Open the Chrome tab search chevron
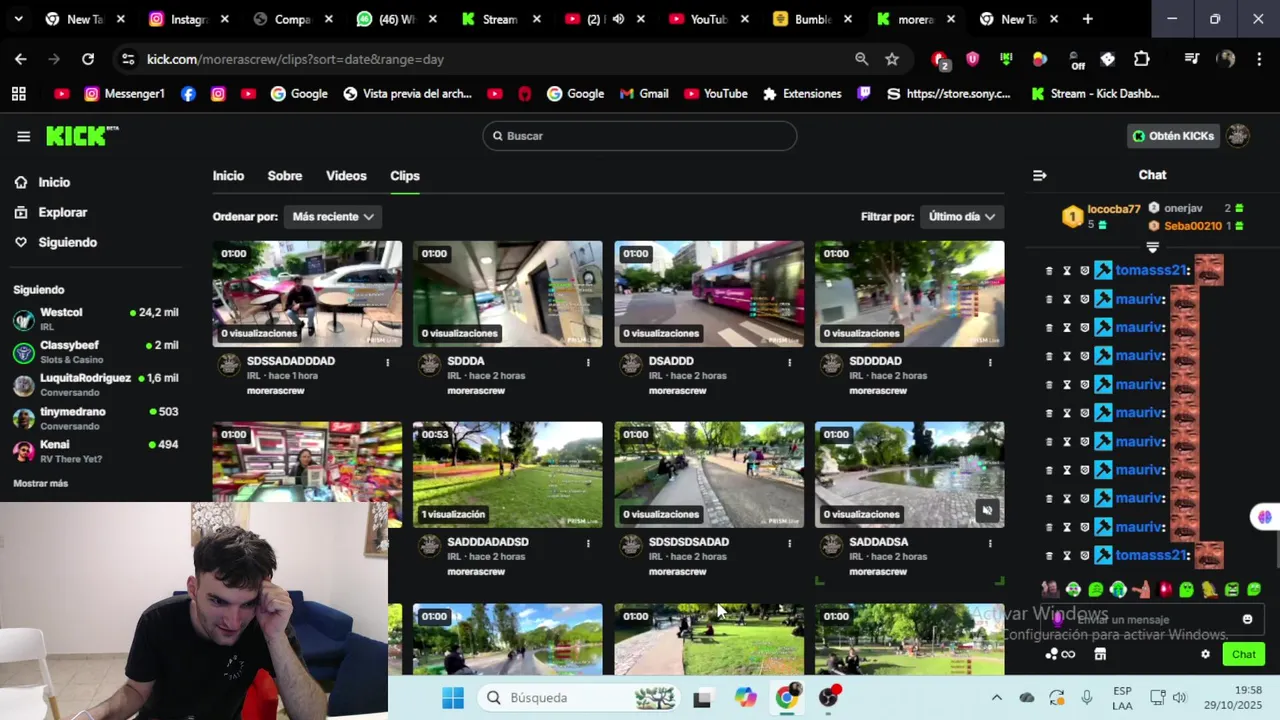The height and width of the screenshot is (720, 1280). tap(18, 19)
